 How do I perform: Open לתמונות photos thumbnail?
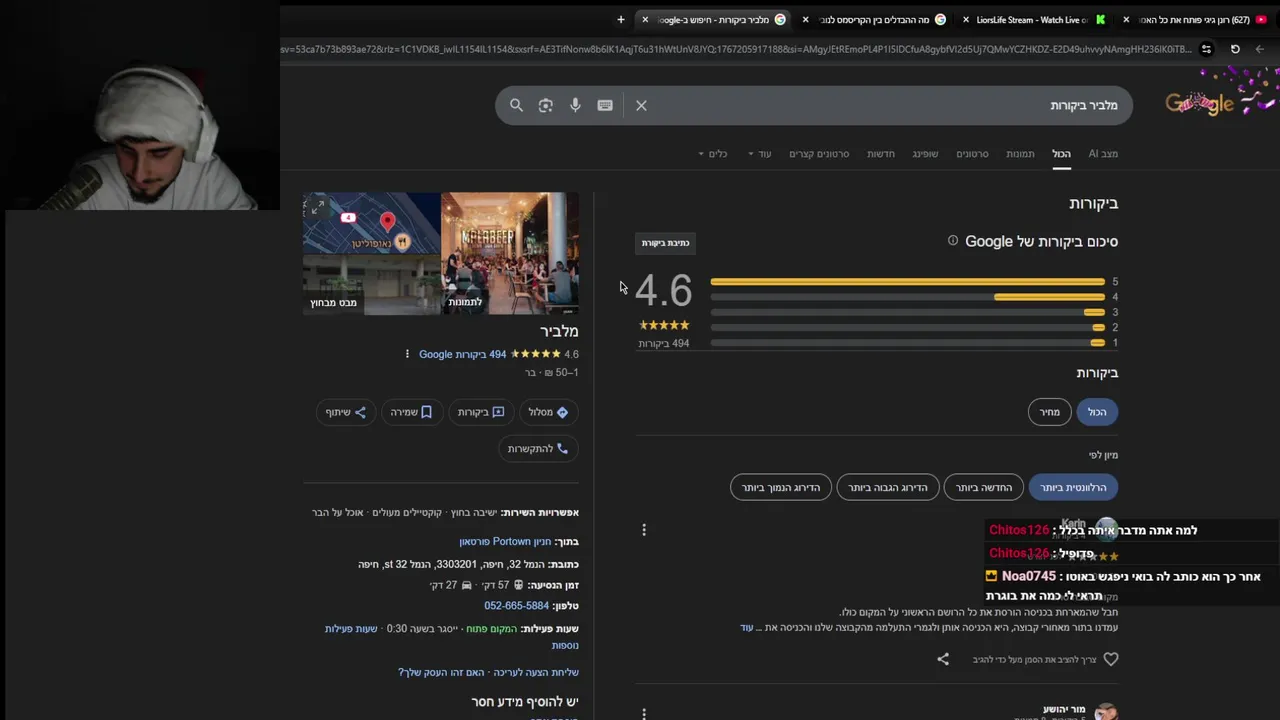[x=510, y=254]
